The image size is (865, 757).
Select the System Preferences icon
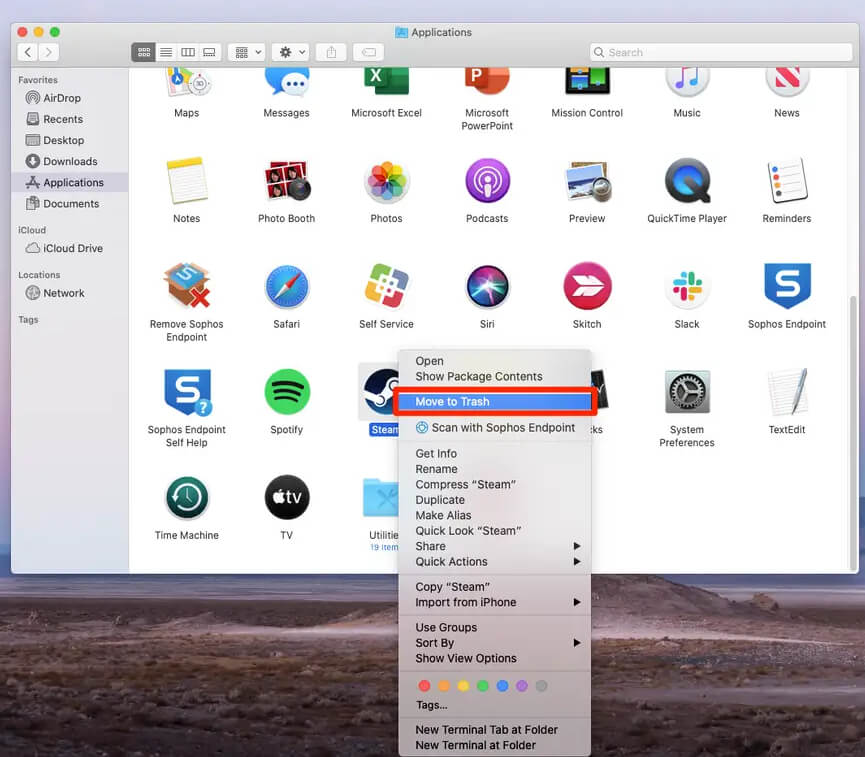pos(687,392)
